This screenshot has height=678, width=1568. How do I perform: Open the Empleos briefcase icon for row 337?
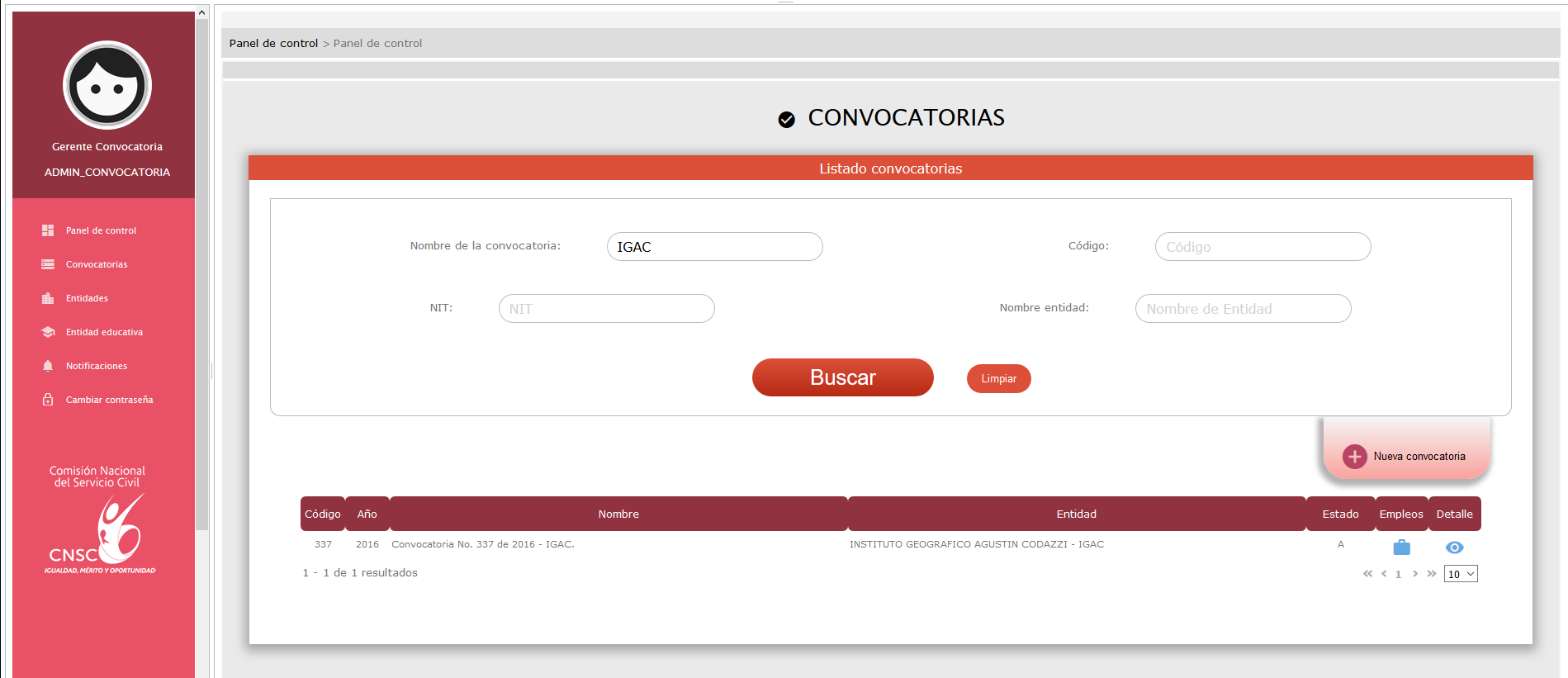pos(1401,548)
